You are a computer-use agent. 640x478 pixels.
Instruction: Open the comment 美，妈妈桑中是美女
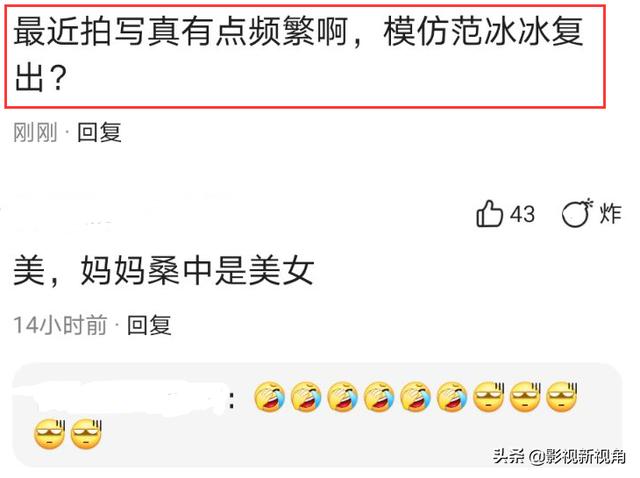(x=164, y=271)
